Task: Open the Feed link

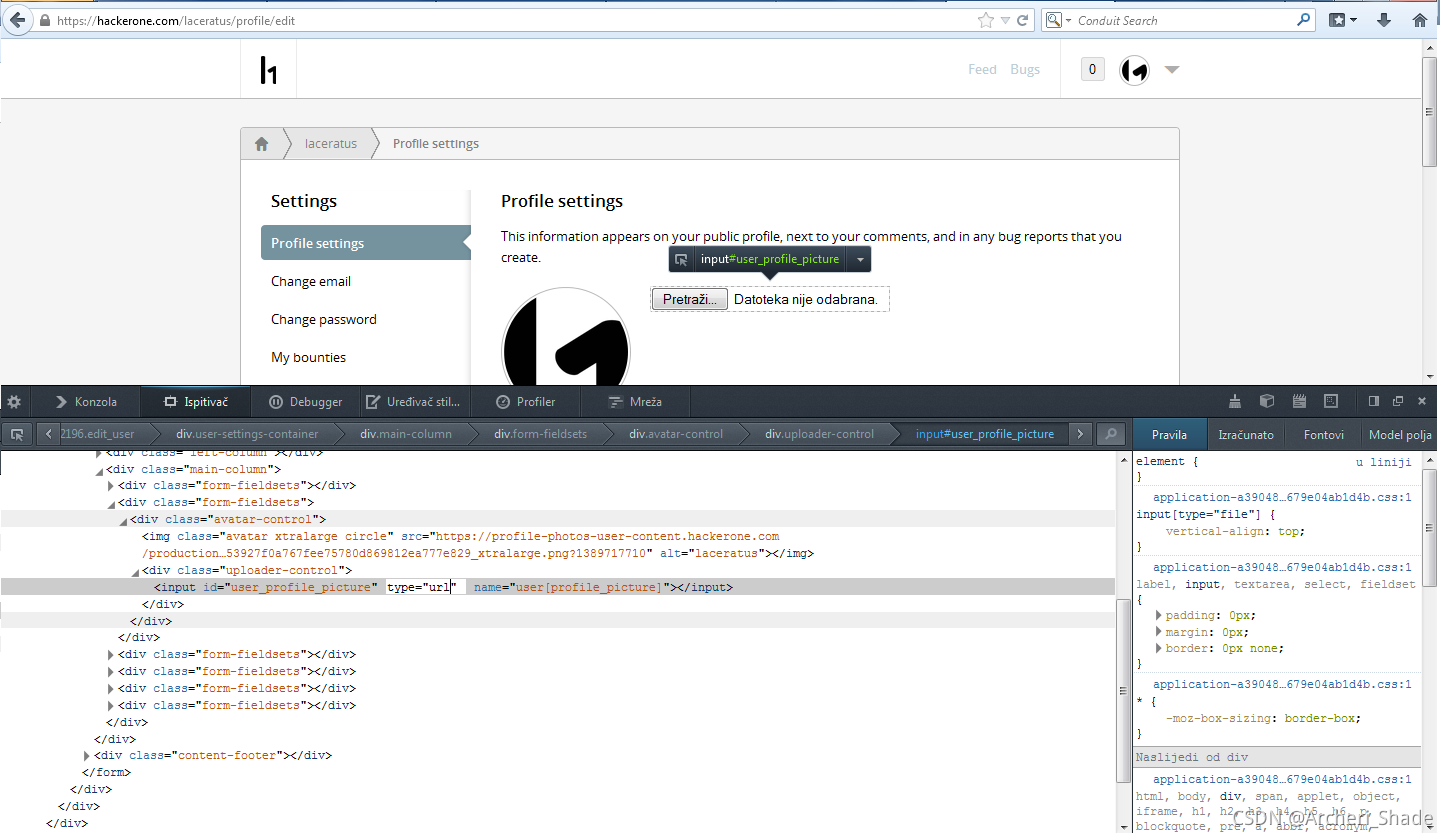Action: (982, 69)
